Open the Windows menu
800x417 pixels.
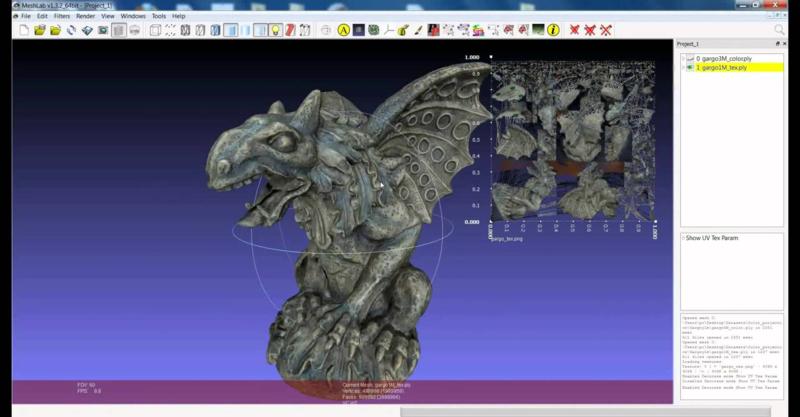132,16
